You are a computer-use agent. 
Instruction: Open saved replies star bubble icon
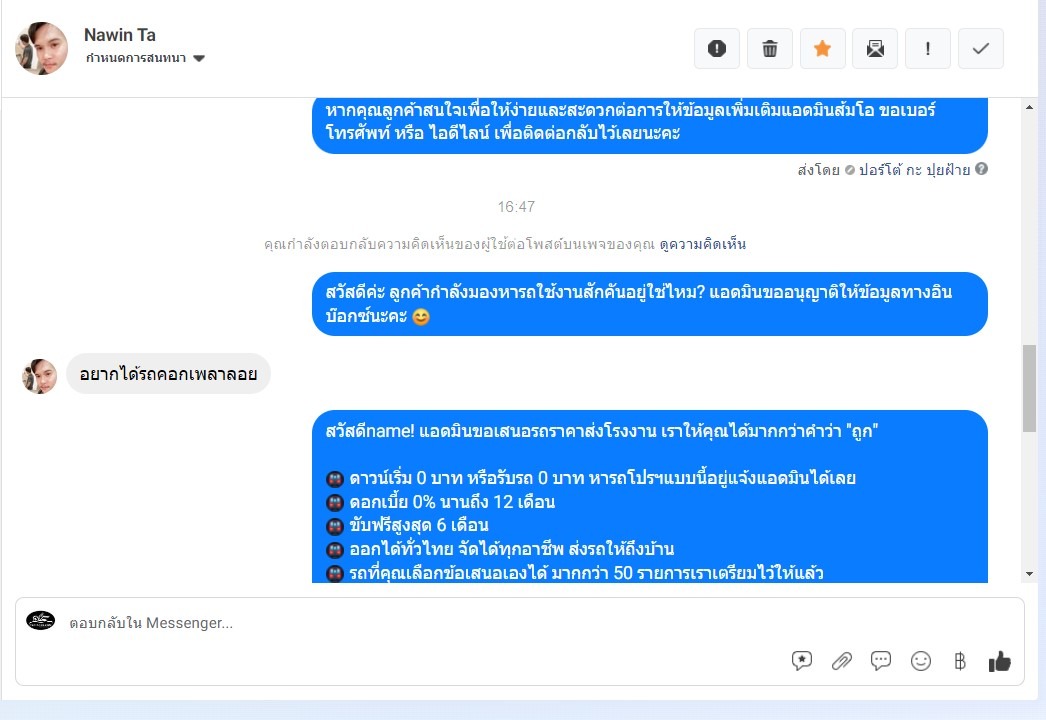tap(802, 661)
